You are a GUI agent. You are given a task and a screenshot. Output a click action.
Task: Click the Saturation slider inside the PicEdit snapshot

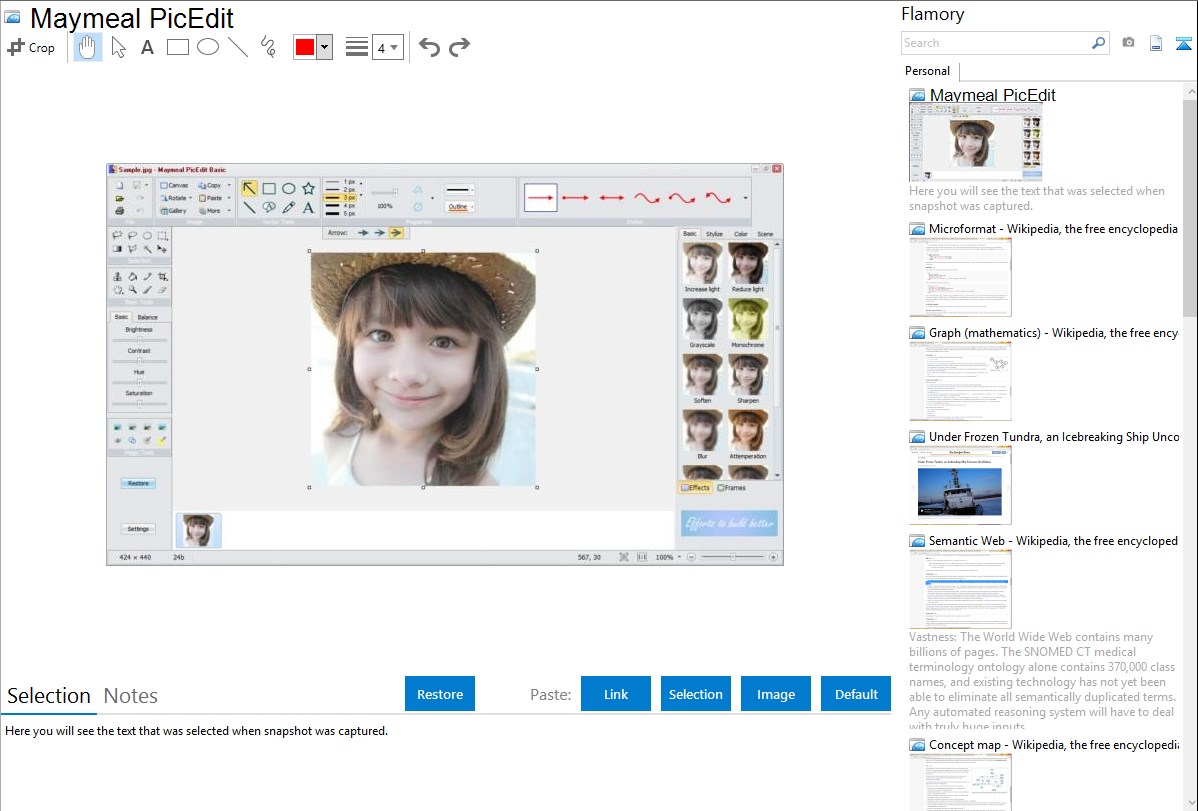click(x=139, y=402)
